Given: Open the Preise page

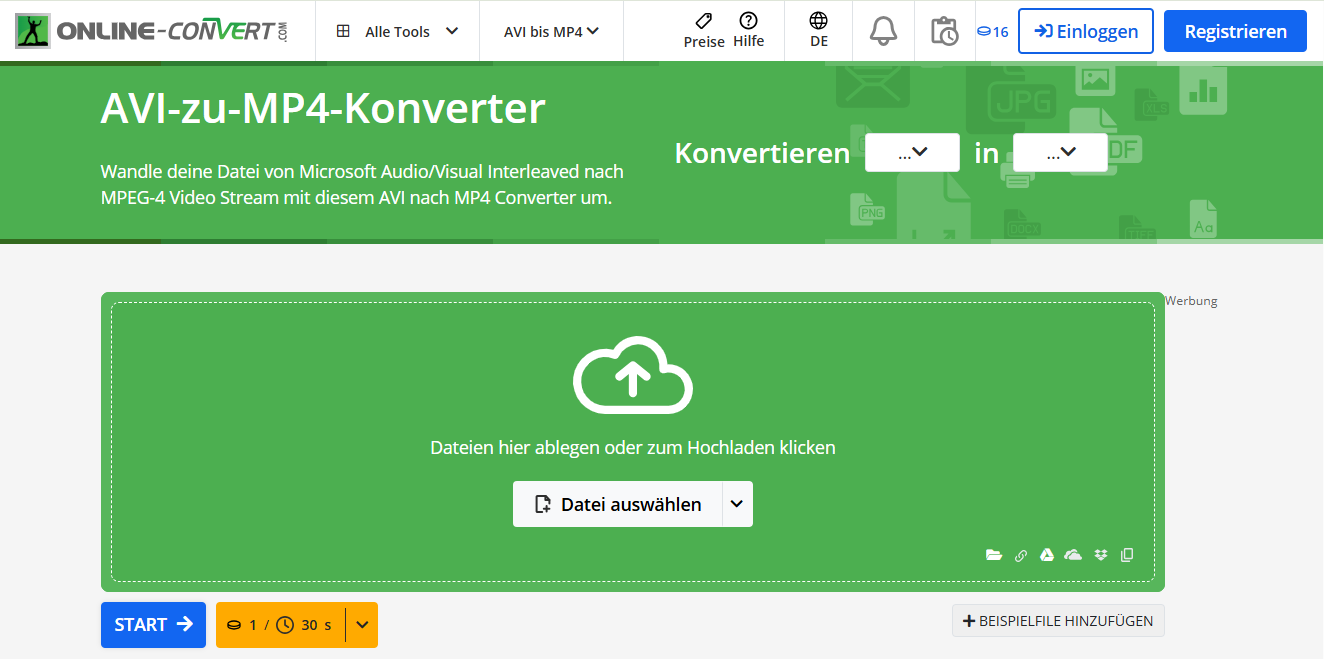Looking at the screenshot, I should (x=703, y=30).
